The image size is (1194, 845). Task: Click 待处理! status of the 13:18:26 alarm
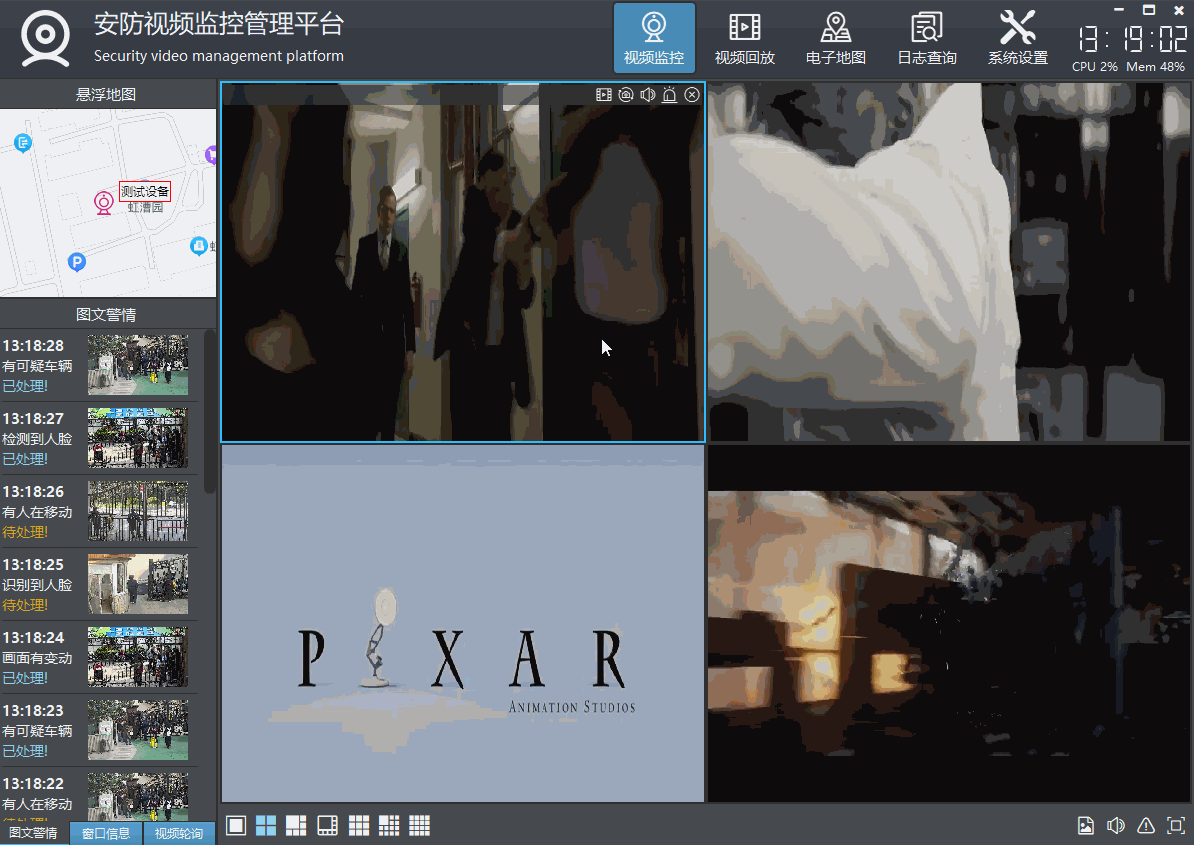pos(25,532)
